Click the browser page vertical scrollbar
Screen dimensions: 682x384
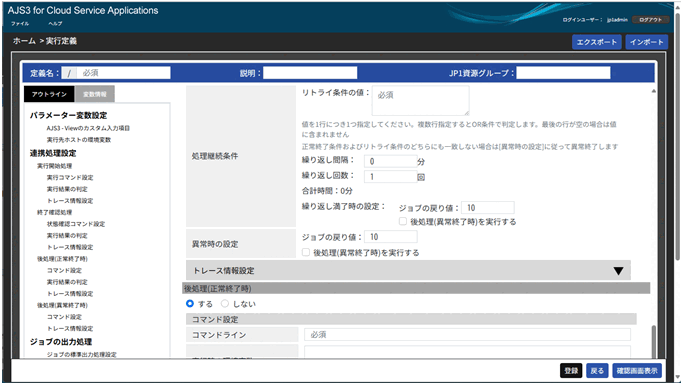click(x=677, y=138)
